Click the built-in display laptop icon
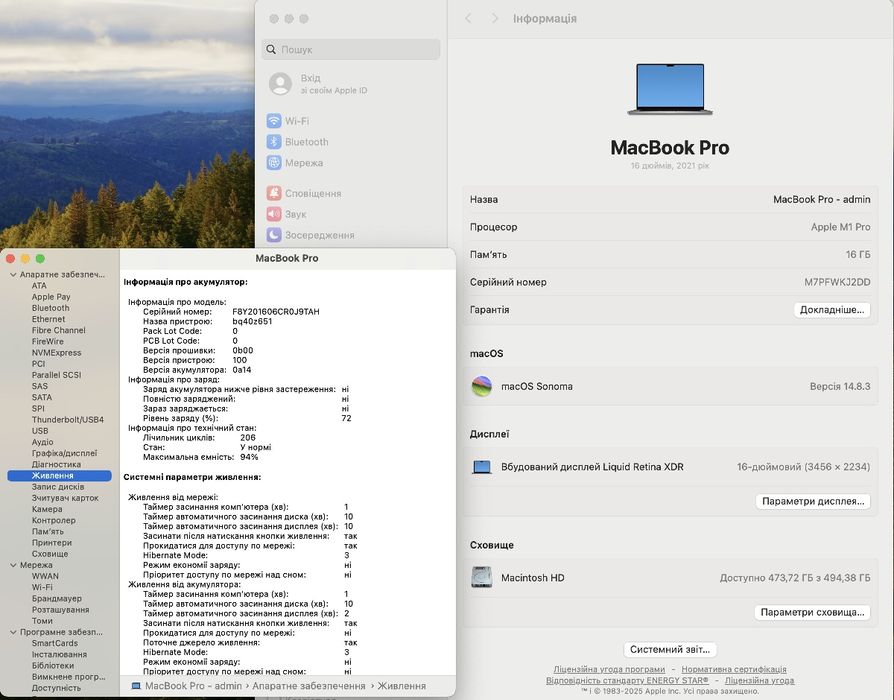Screen dimensions: 894x700 pos(482,467)
